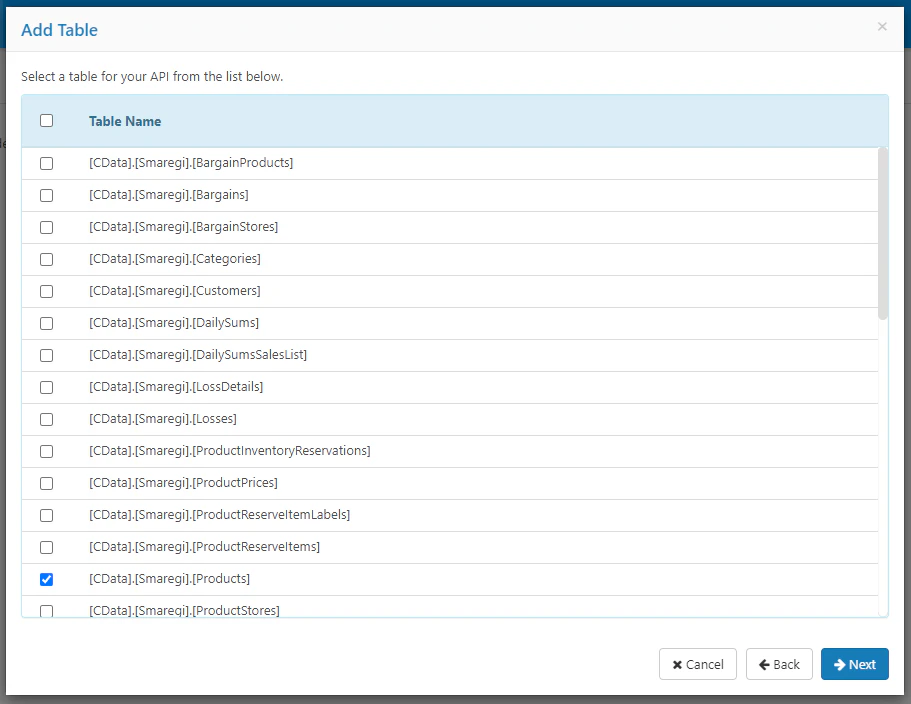The image size is (911, 704).
Task: Check the DailySums table checkbox
Action: (46, 323)
